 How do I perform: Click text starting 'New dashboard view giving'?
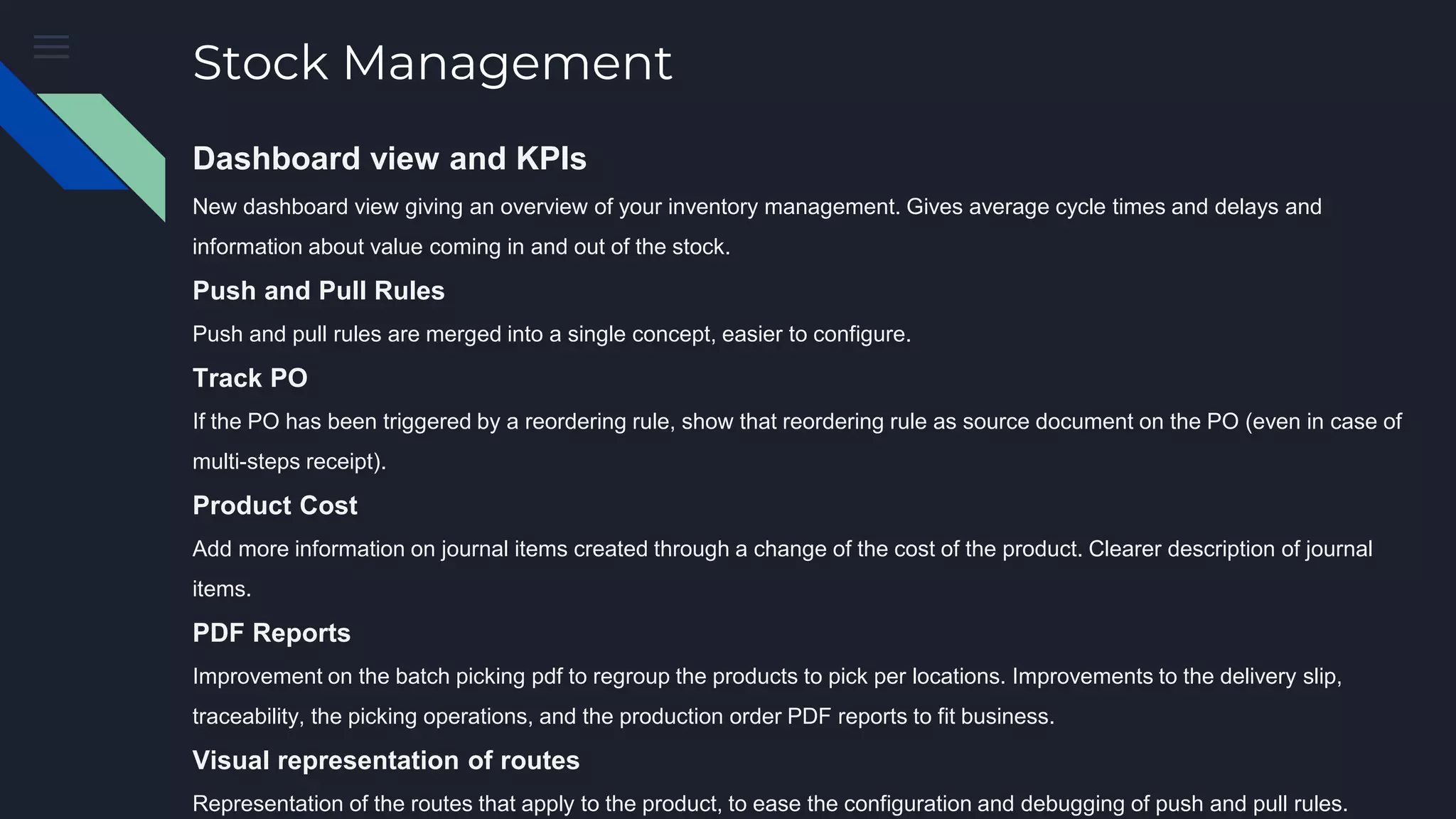pos(757,207)
